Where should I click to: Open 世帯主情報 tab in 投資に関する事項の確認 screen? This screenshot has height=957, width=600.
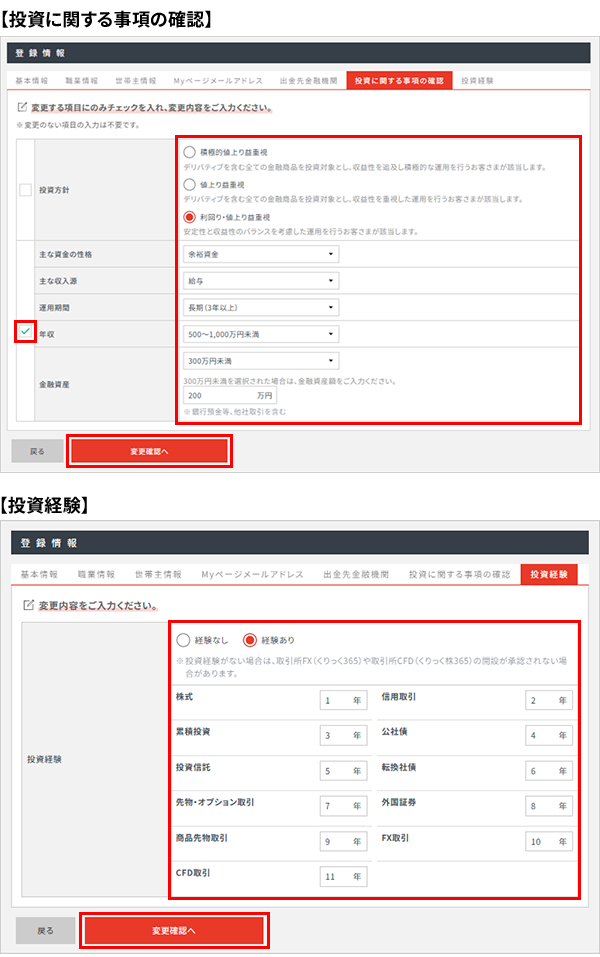[136, 81]
